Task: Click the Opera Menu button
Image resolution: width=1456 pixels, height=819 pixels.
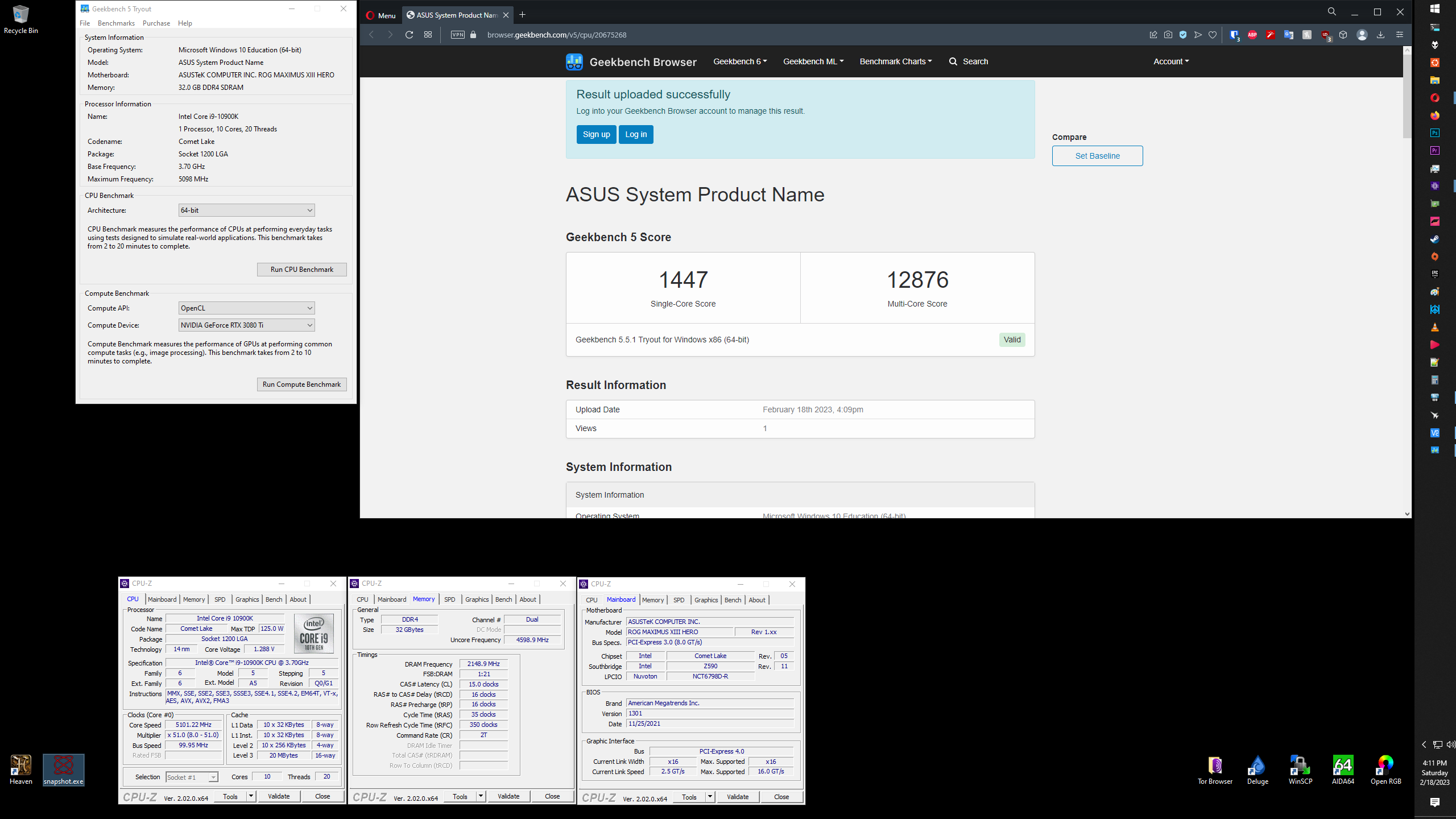Action: coord(381,15)
